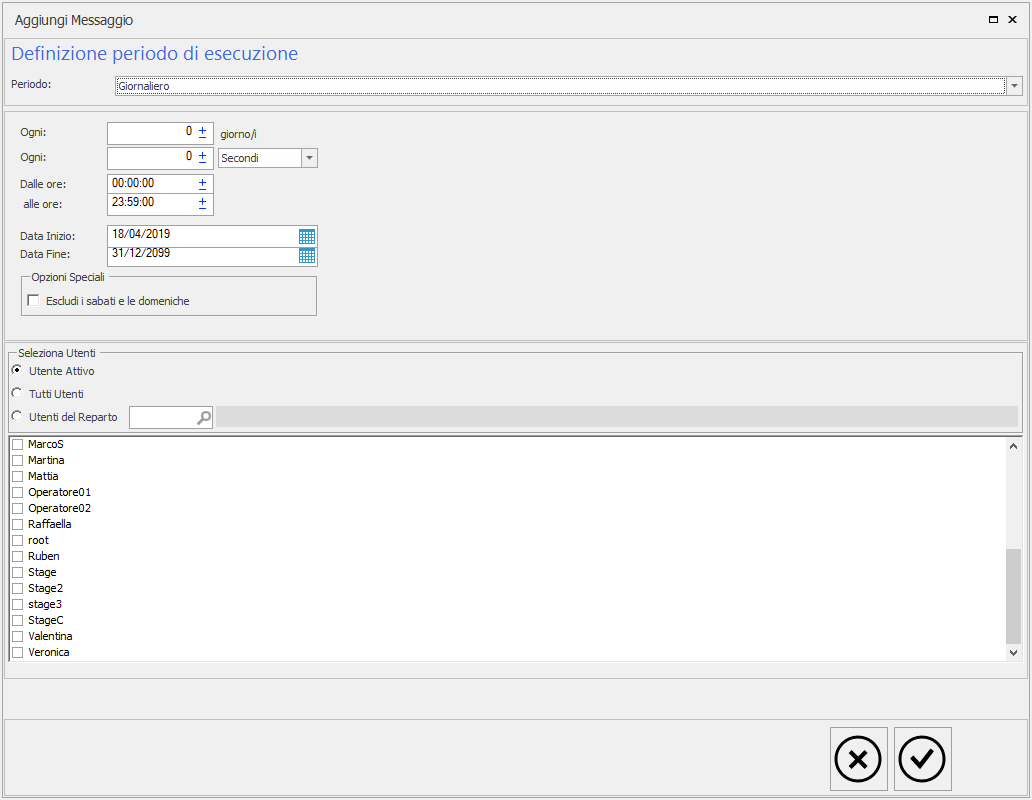Check the Mattia user checkbox

pyautogui.click(x=18, y=476)
